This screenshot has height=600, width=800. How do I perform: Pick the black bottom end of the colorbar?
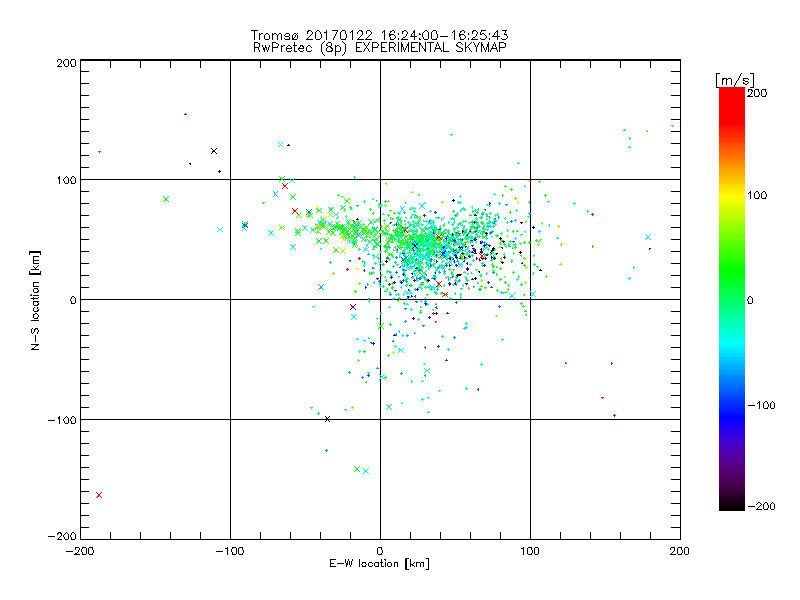(x=732, y=504)
